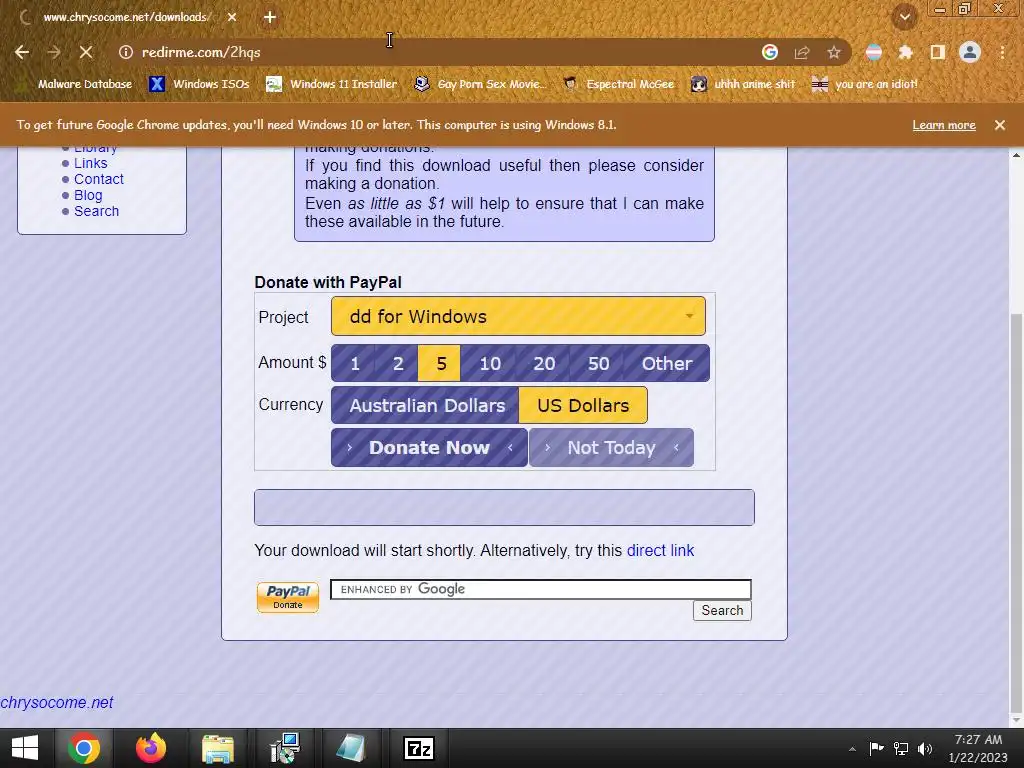This screenshot has height=768, width=1024.
Task: Open the Windows 11 Installer bookmark
Action: pyautogui.click(x=332, y=84)
